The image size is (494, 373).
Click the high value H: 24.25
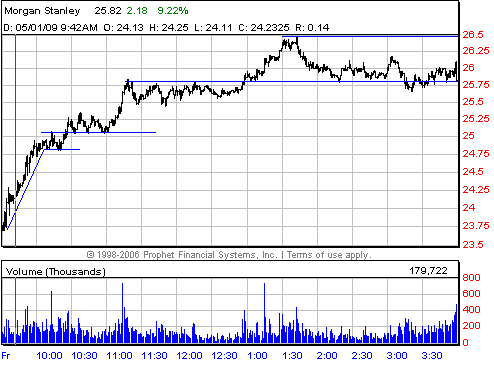[x=169, y=27]
